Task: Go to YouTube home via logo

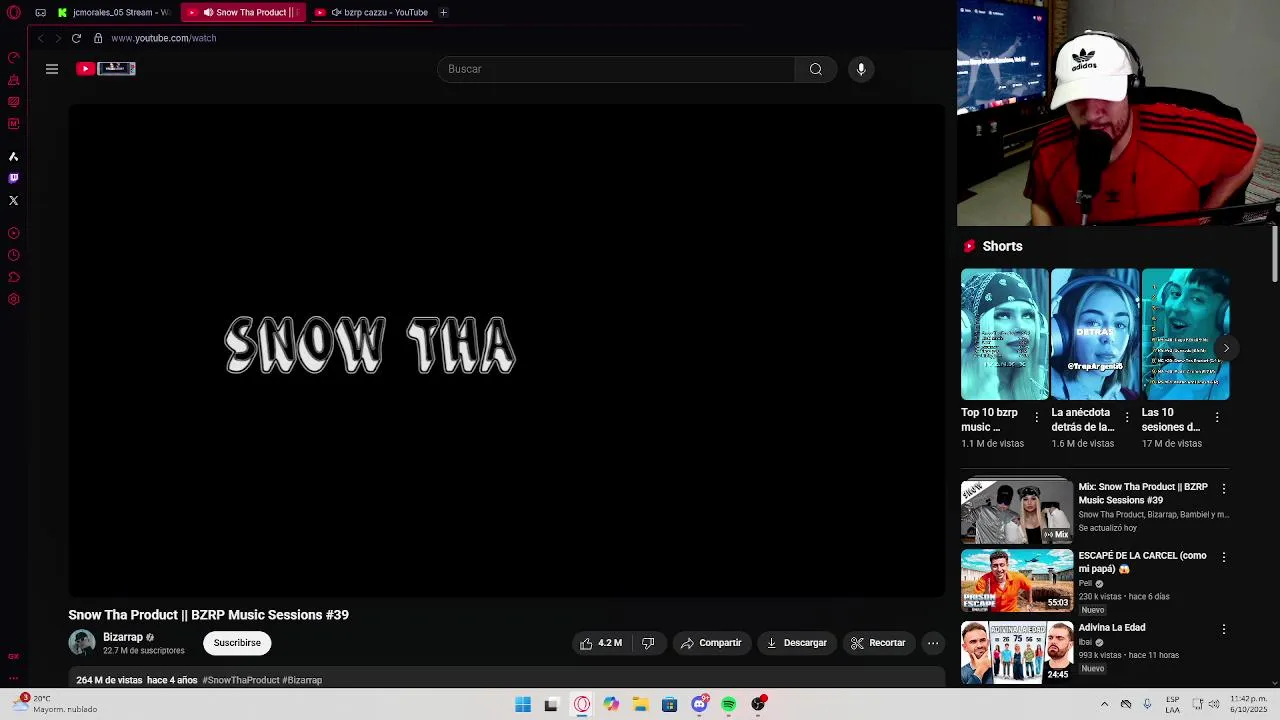Action: click(106, 69)
